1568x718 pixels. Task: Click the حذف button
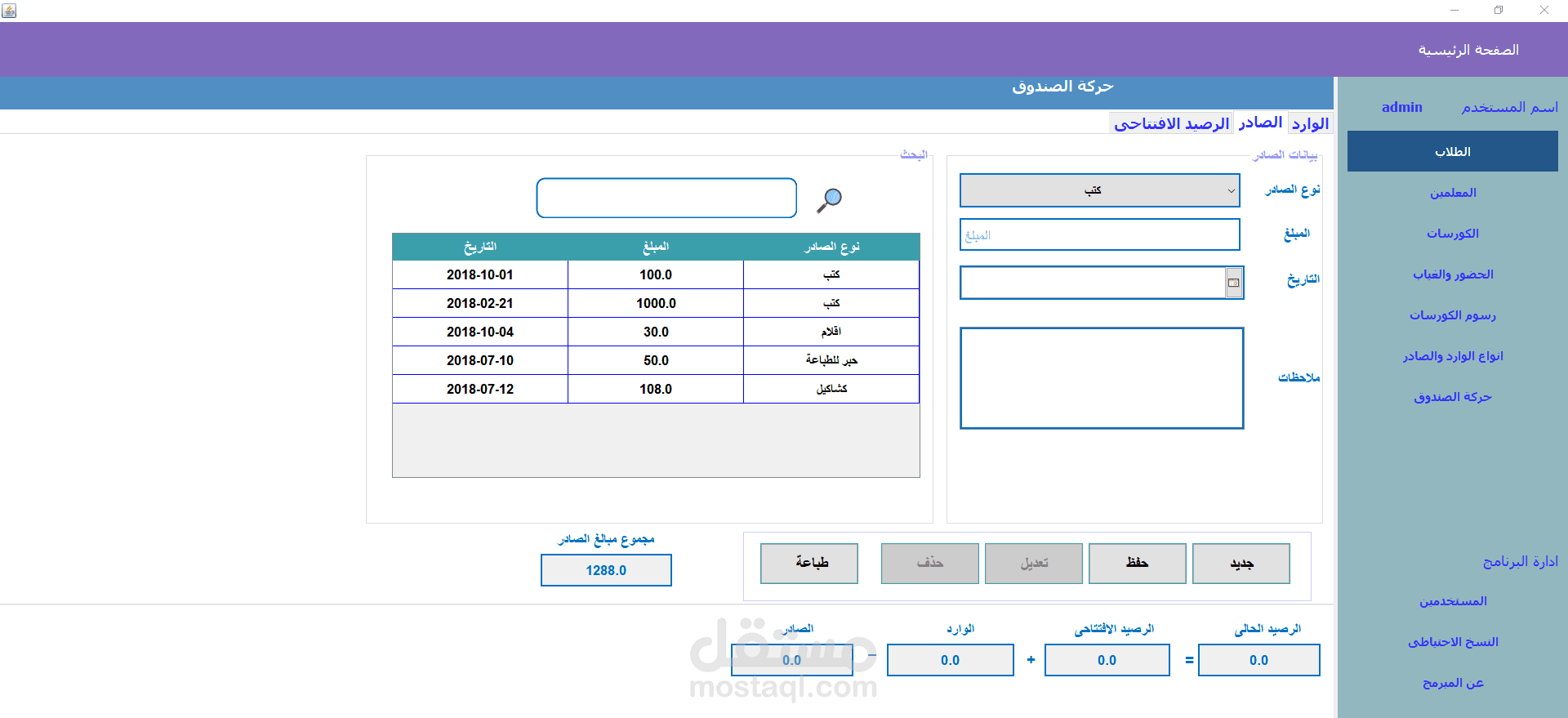[x=930, y=564]
